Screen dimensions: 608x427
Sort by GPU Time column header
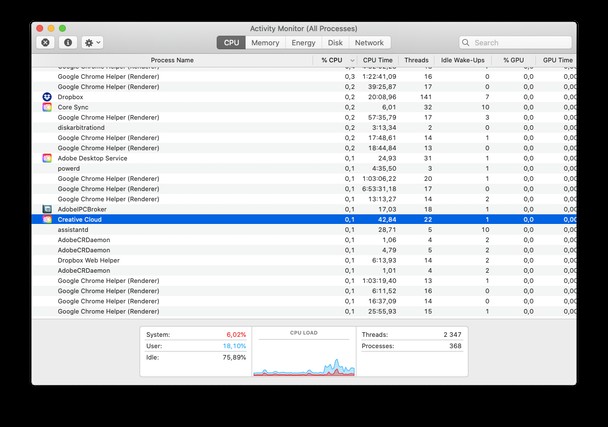point(558,60)
